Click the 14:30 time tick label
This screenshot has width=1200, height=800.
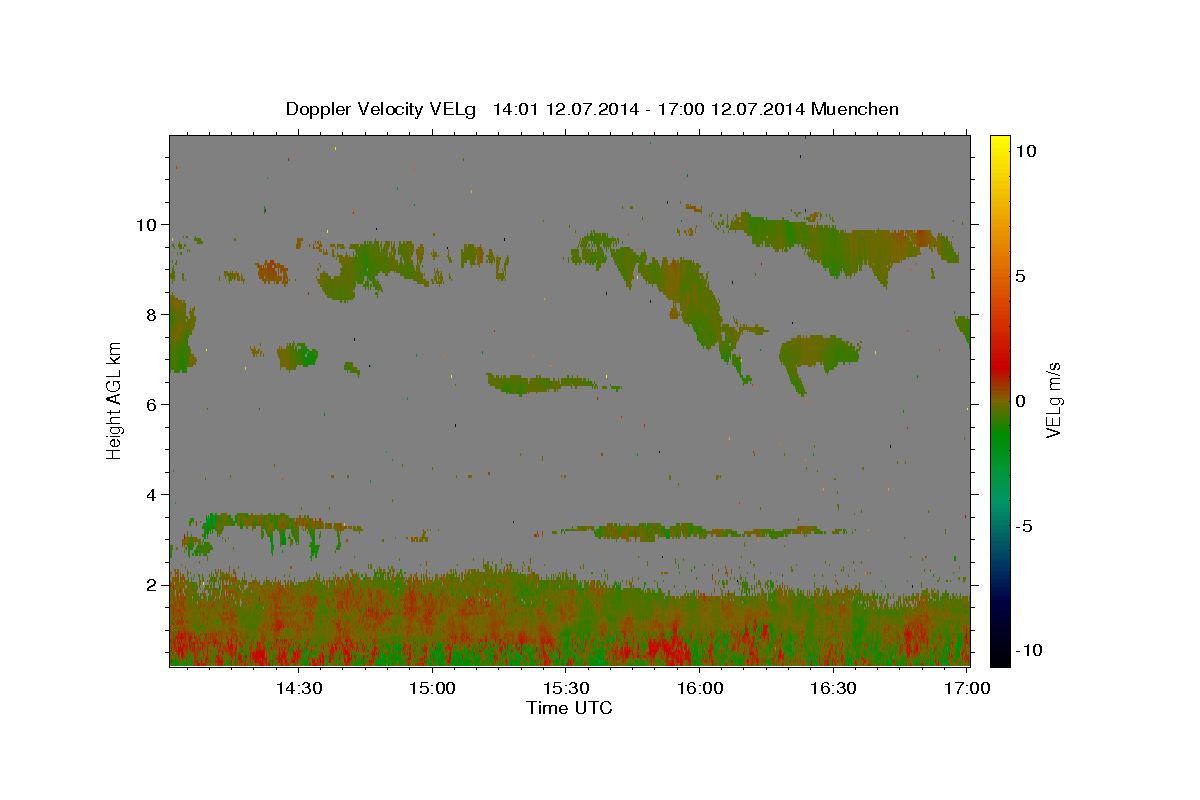298,688
